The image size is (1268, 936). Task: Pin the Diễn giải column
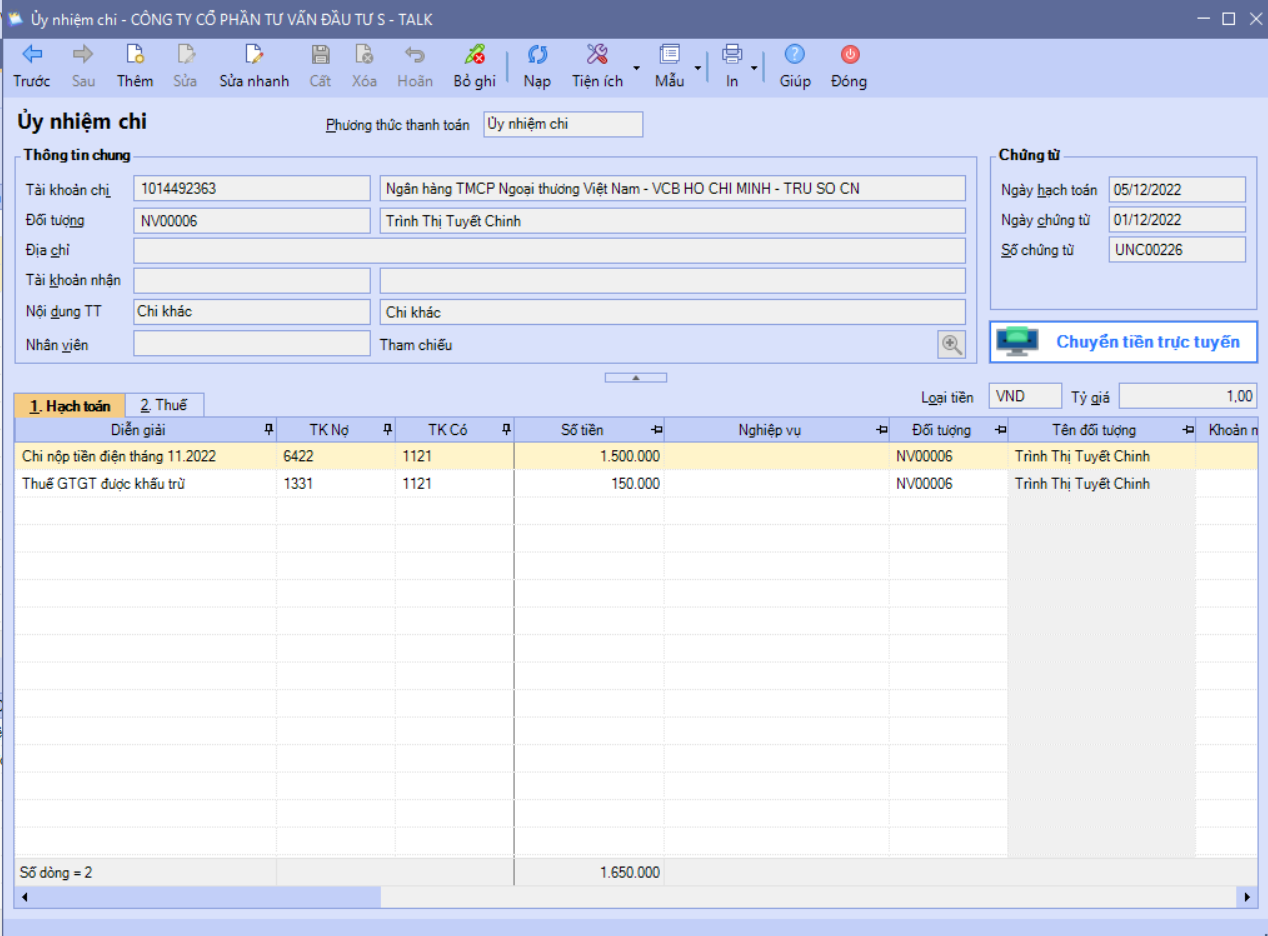pyautogui.click(x=267, y=430)
